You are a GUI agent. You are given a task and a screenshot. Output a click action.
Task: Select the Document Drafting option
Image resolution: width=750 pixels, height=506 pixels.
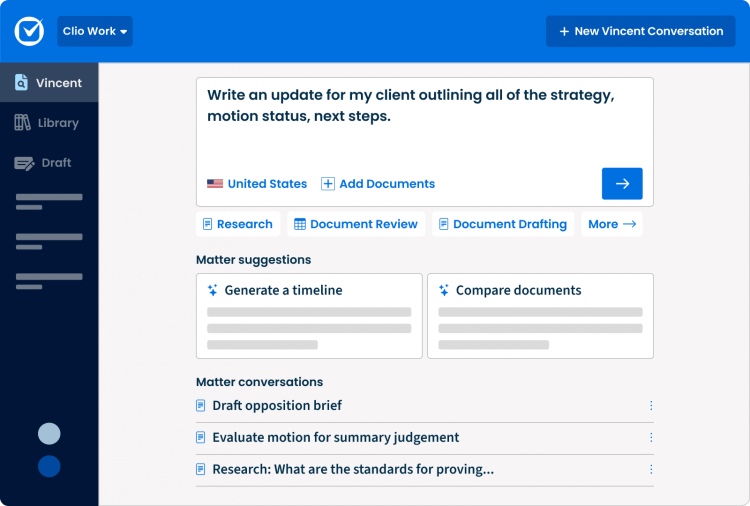[503, 224]
